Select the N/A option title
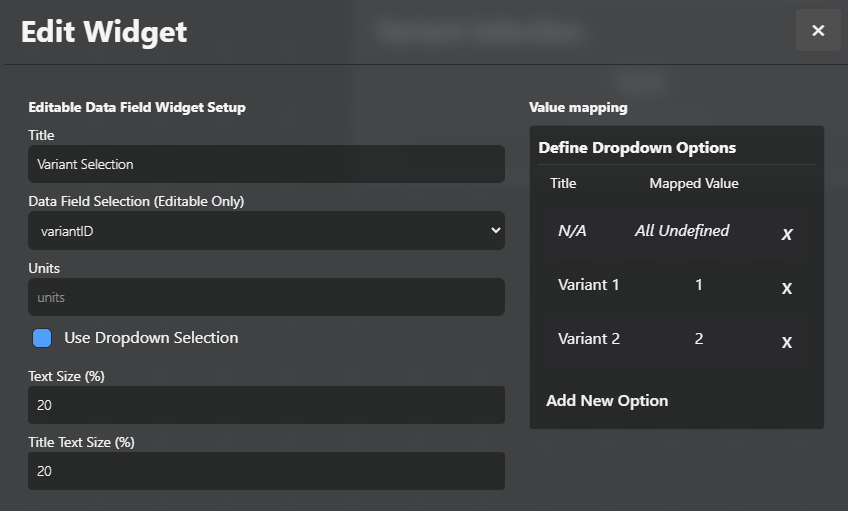This screenshot has width=848, height=511. (x=572, y=231)
